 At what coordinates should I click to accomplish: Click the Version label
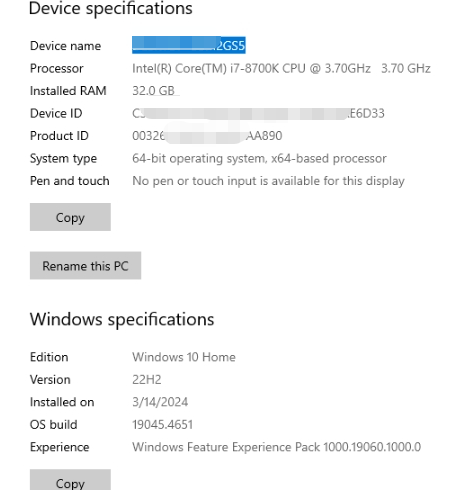[x=50, y=380]
